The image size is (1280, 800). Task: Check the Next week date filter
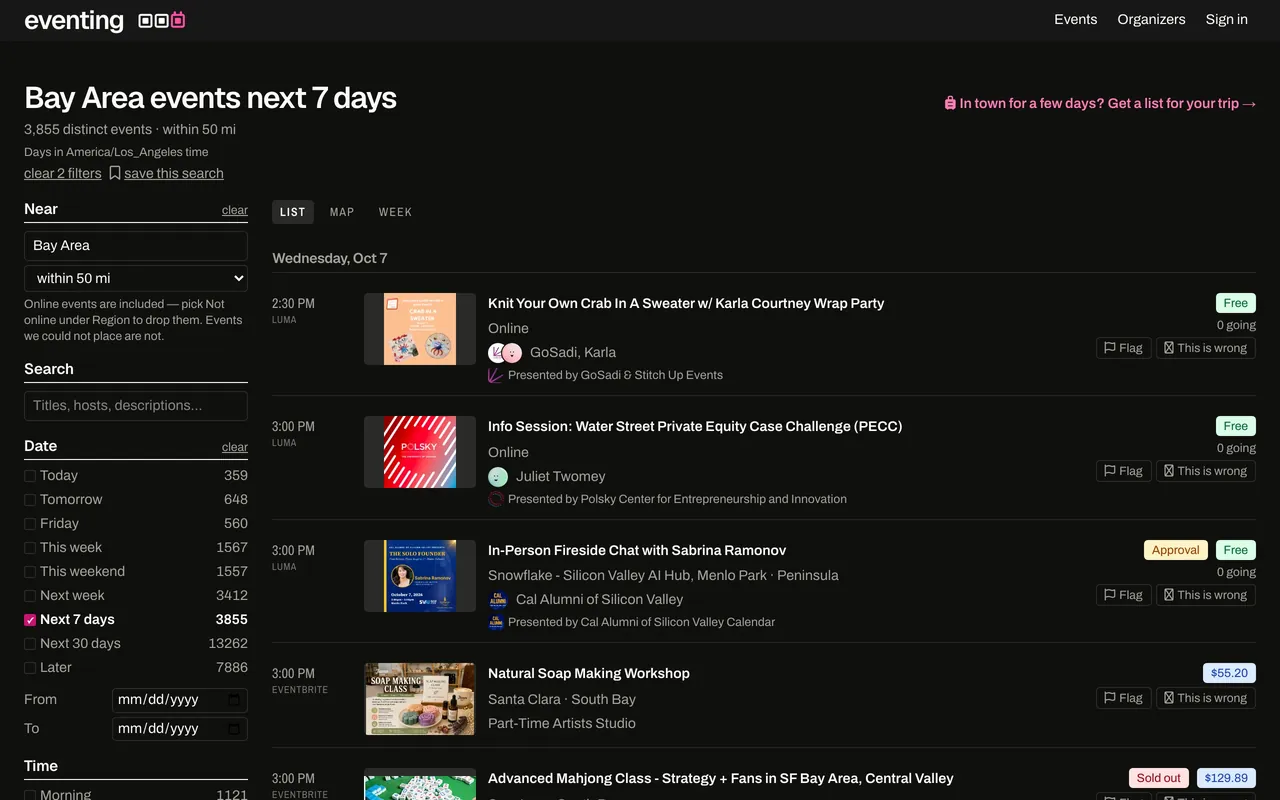(x=30, y=596)
